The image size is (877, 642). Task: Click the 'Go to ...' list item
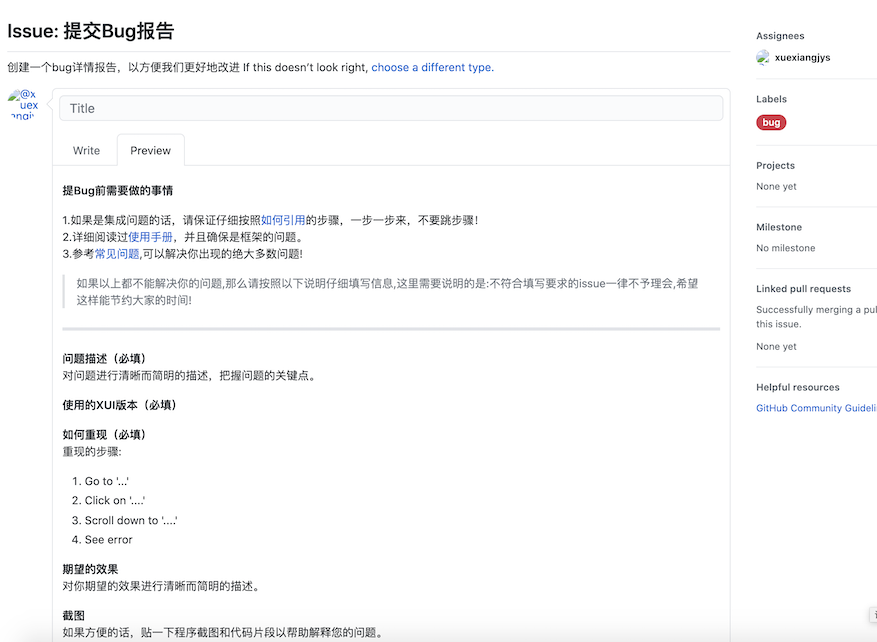tap(107, 481)
